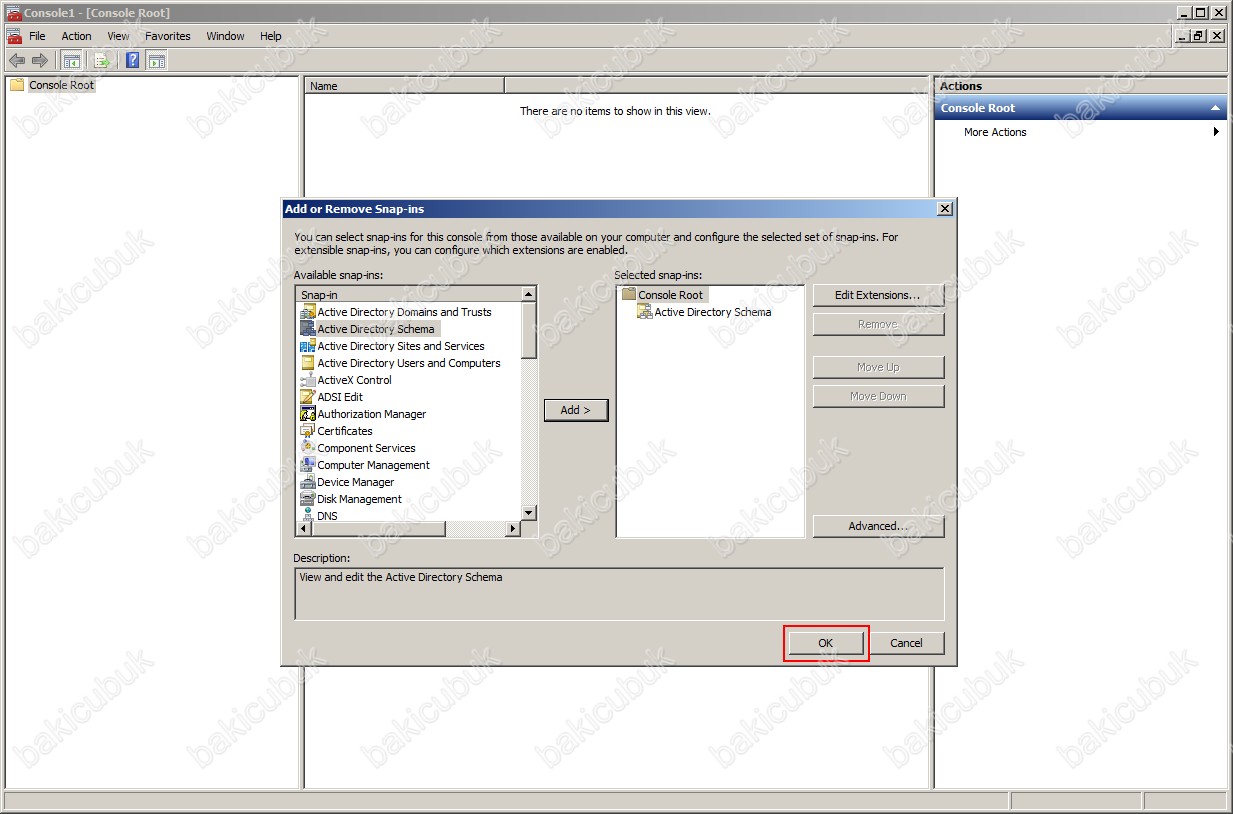1233x814 pixels.
Task: Click the Back arrow toolbar icon
Action: [x=16, y=61]
